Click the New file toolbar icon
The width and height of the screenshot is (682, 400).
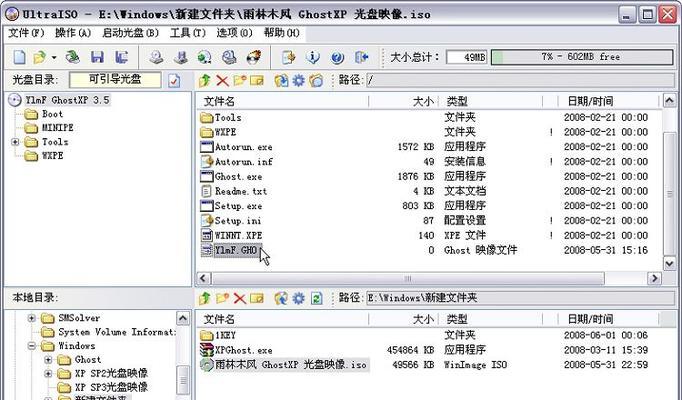click(19, 57)
